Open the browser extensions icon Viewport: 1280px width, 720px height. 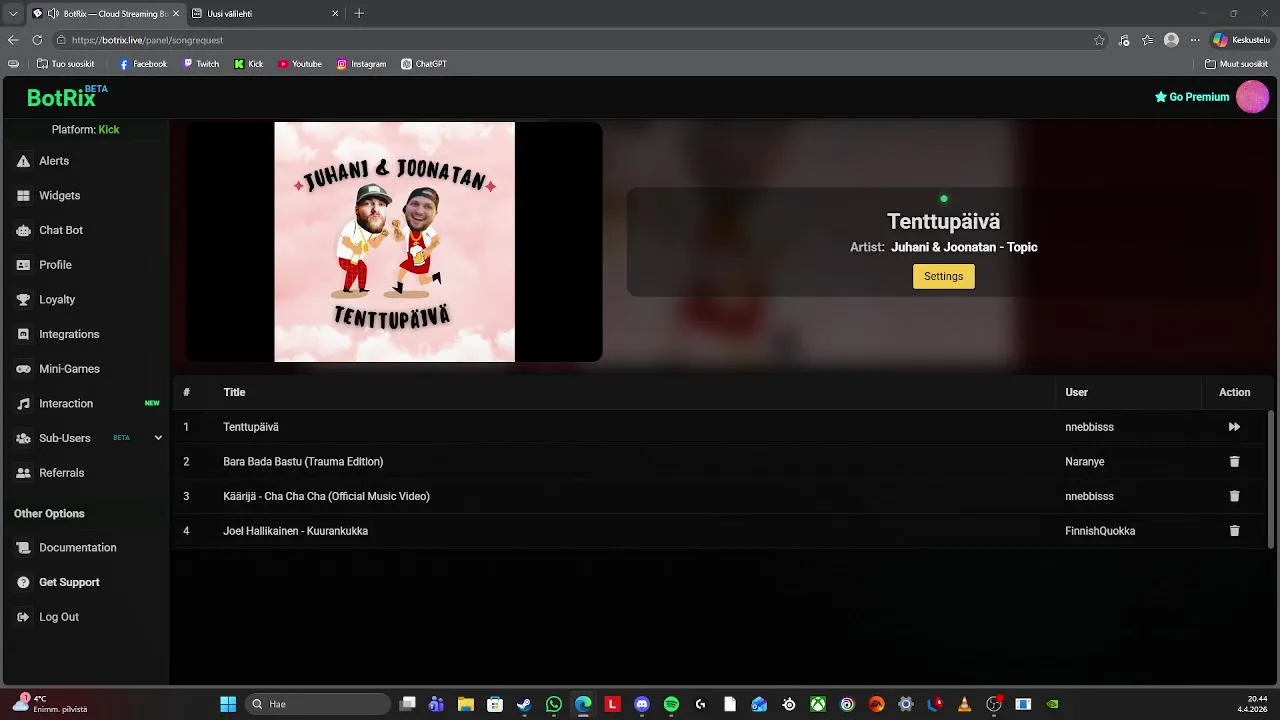pyautogui.click(x=1124, y=40)
